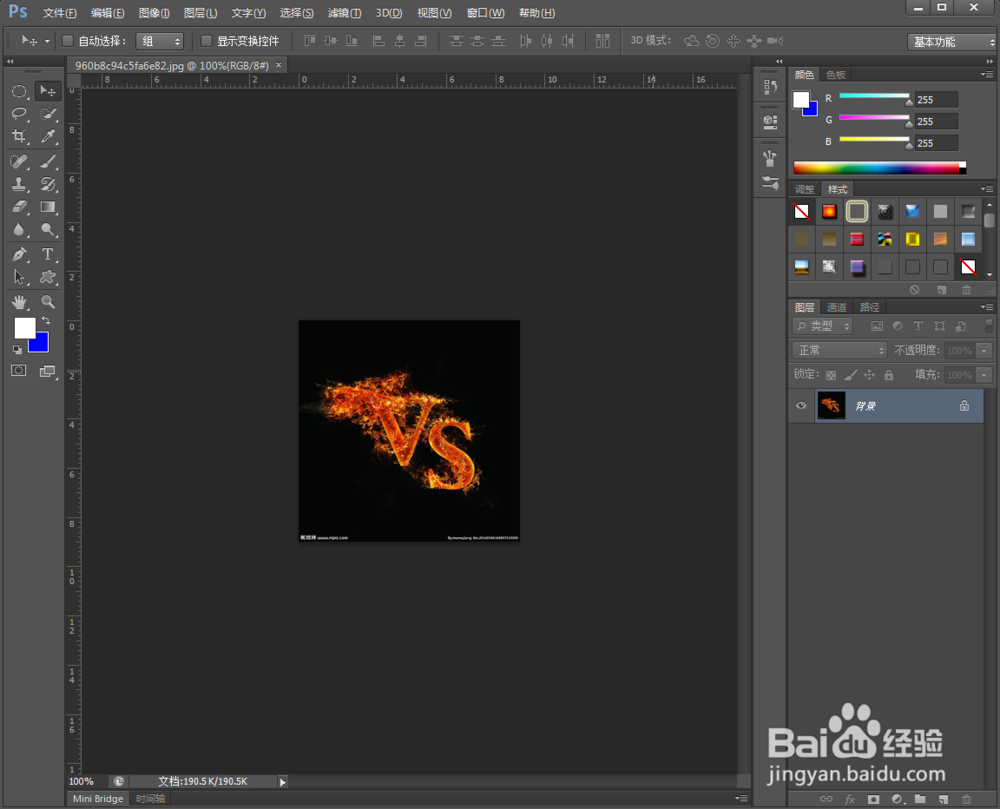Create a new adjustment layer
1000x809 pixels.
click(897, 799)
